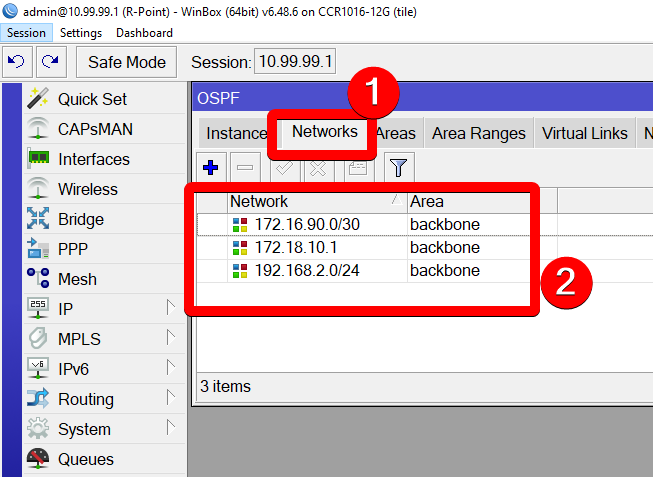
Task: Open the Queues sidebar item
Action: pos(85,459)
